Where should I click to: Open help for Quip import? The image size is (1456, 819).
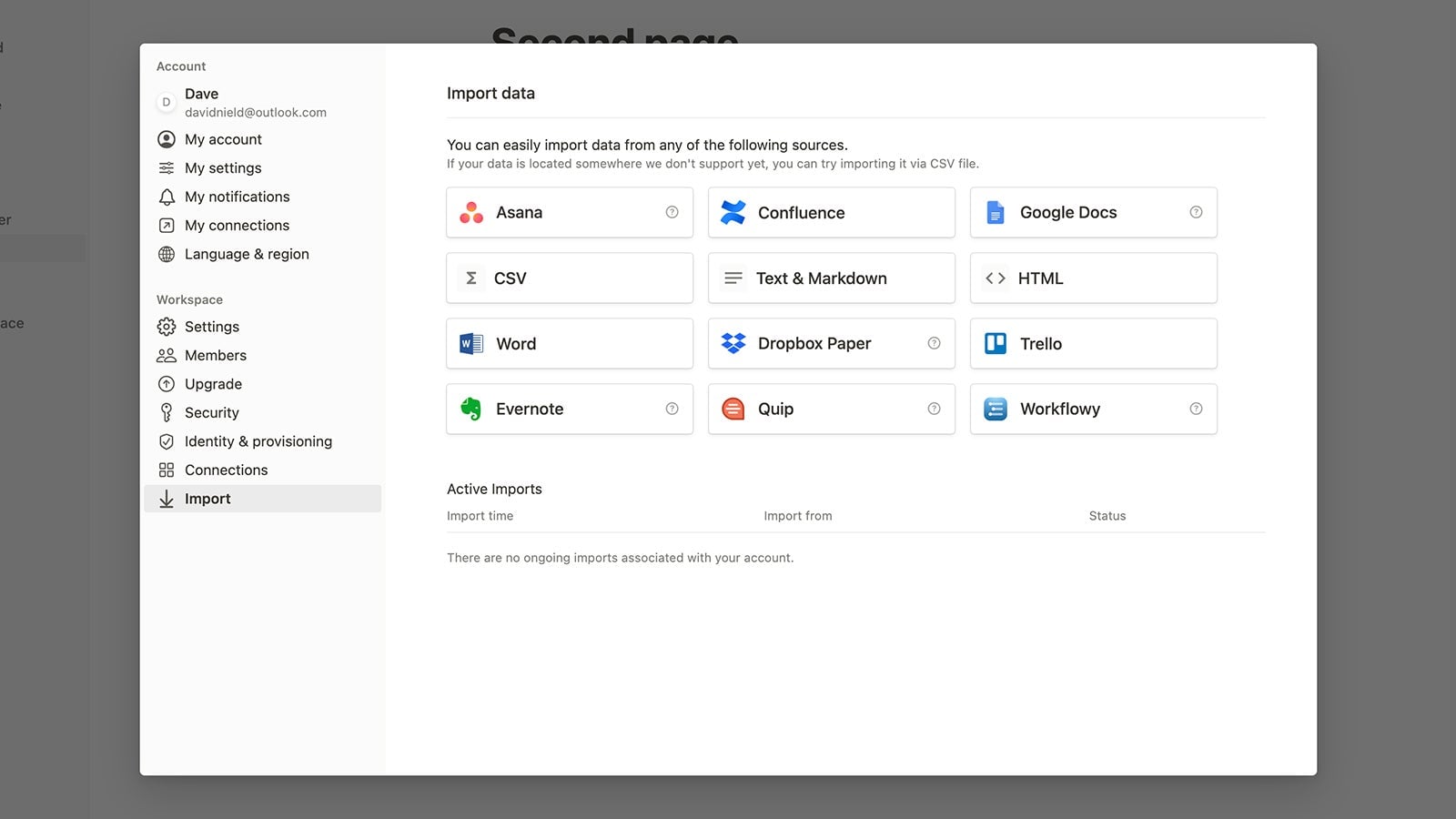pos(935,409)
